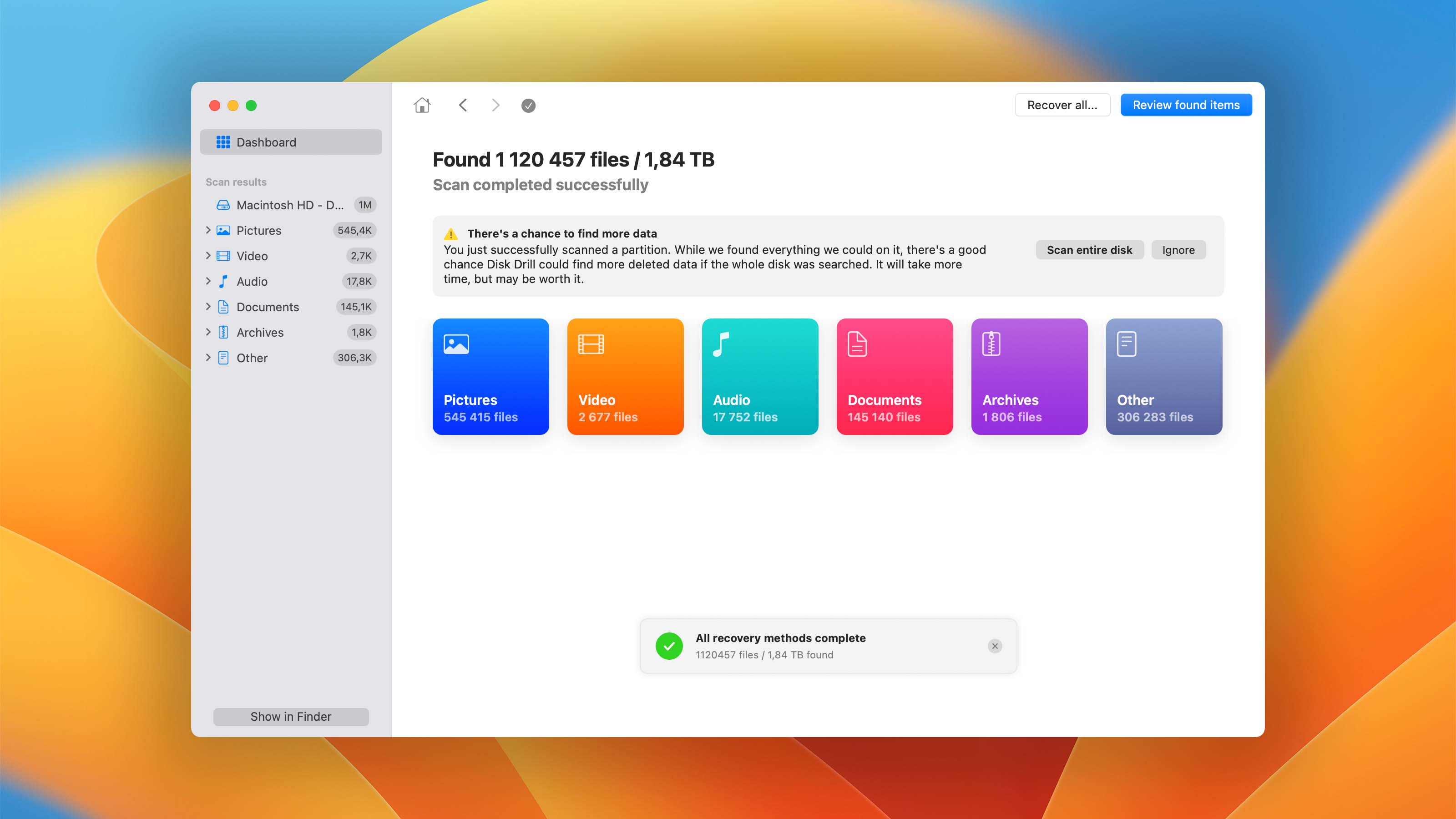Click the green success checkmark icon
Viewport: 1456px width, 819px height.
pyautogui.click(x=669, y=646)
